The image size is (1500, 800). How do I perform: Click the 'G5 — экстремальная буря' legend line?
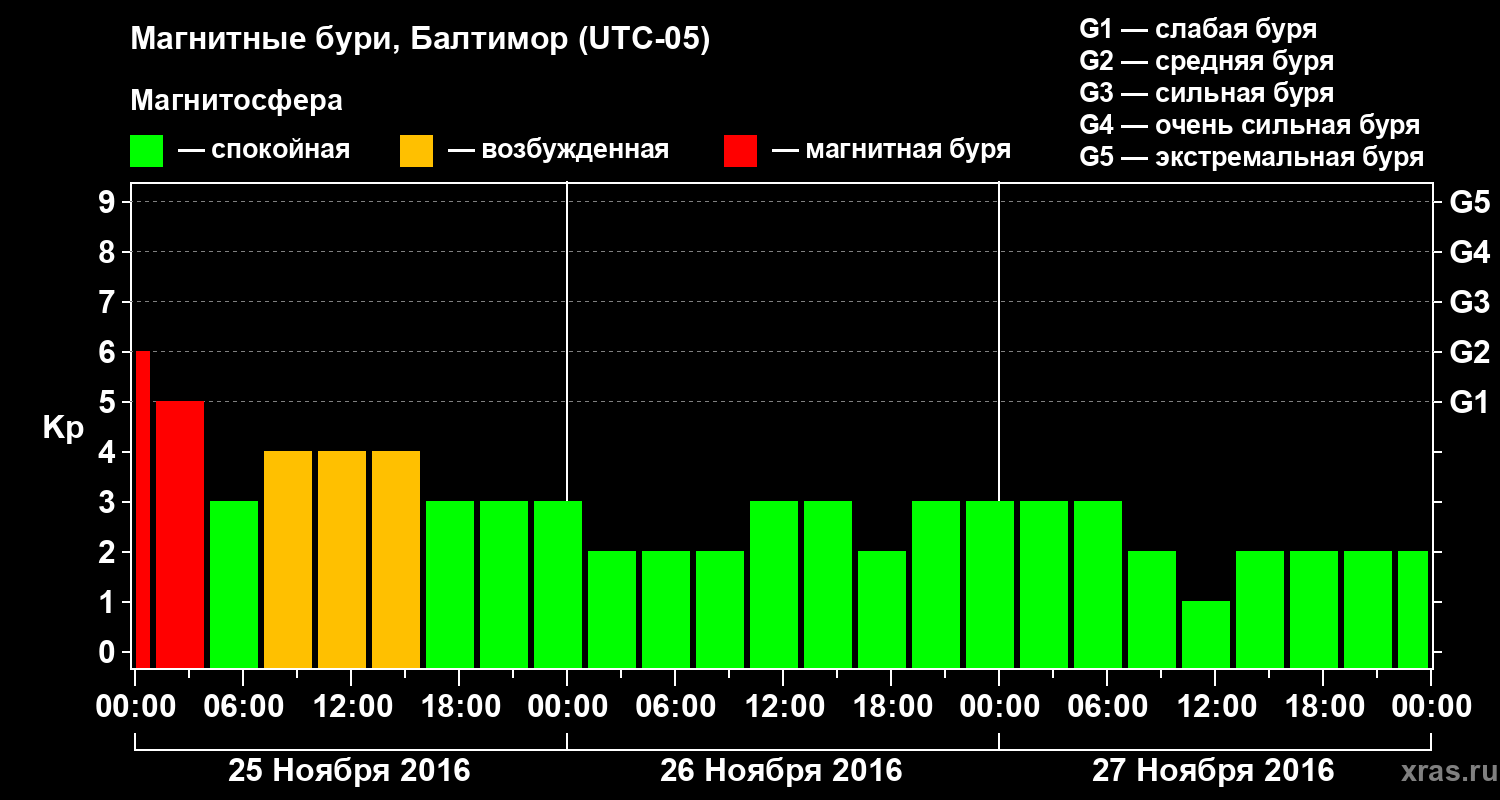1252,158
